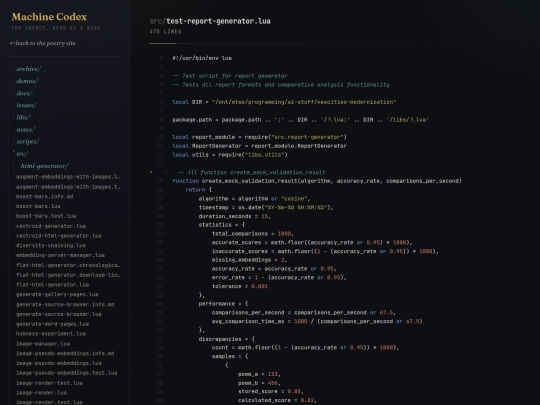Click the 'total_comparisons = 1000' line
This screenshot has height=405, width=540.
click(x=253, y=233)
